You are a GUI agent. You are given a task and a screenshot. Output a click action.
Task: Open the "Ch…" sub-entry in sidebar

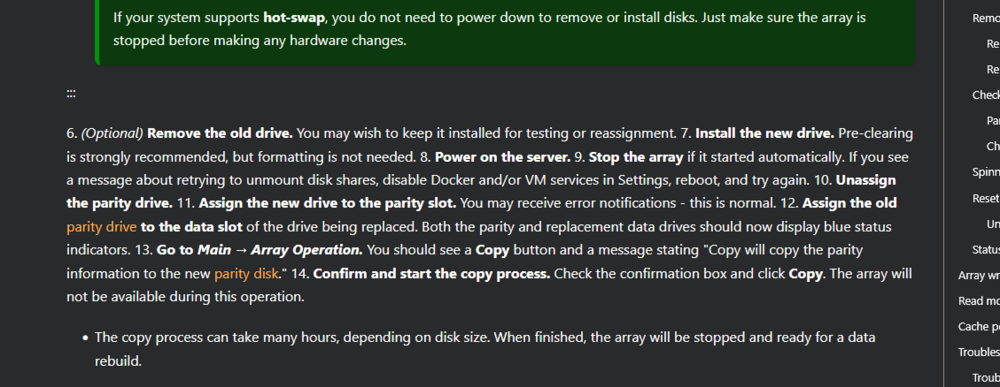tap(993, 146)
